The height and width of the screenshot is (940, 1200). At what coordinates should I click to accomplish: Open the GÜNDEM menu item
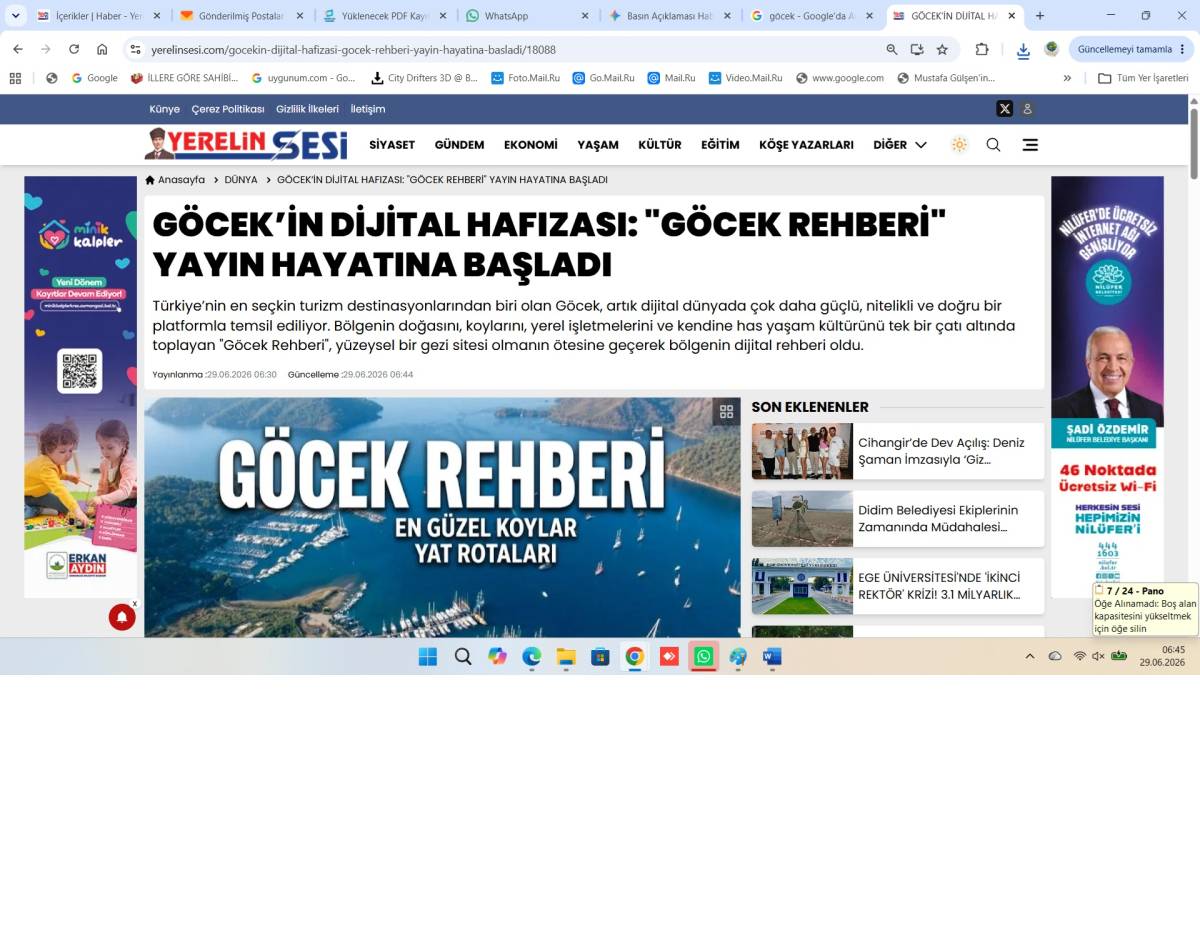click(459, 145)
